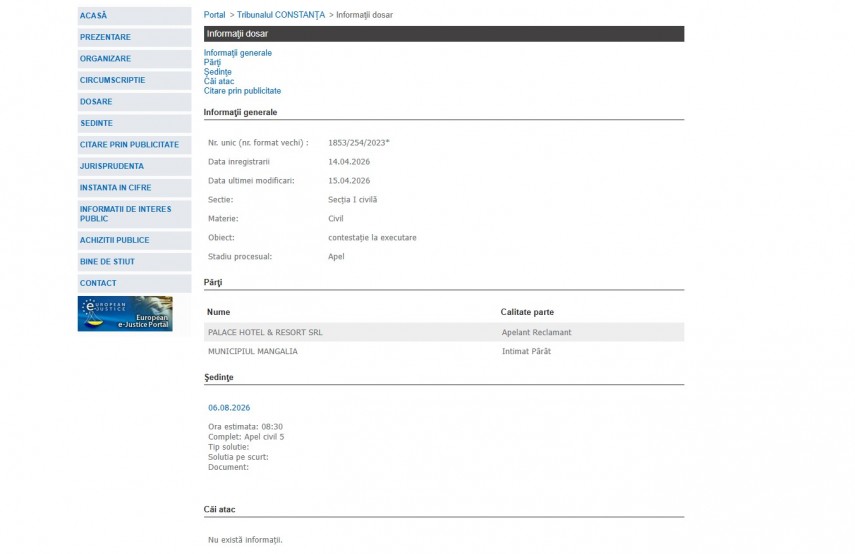
Task: Open the 06.08.2026 hearing date link
Action: coord(229,408)
